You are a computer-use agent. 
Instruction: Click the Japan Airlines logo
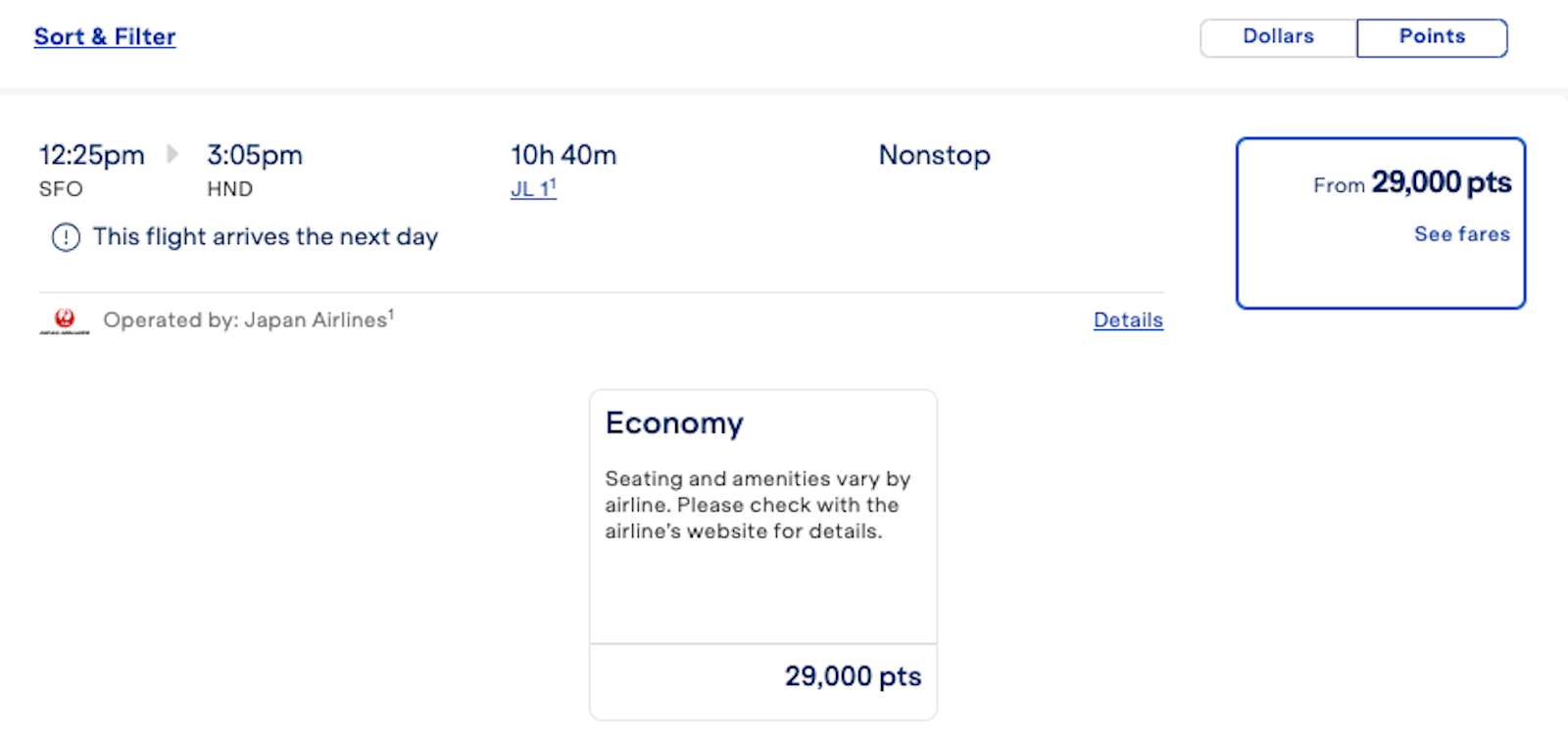[x=65, y=321]
